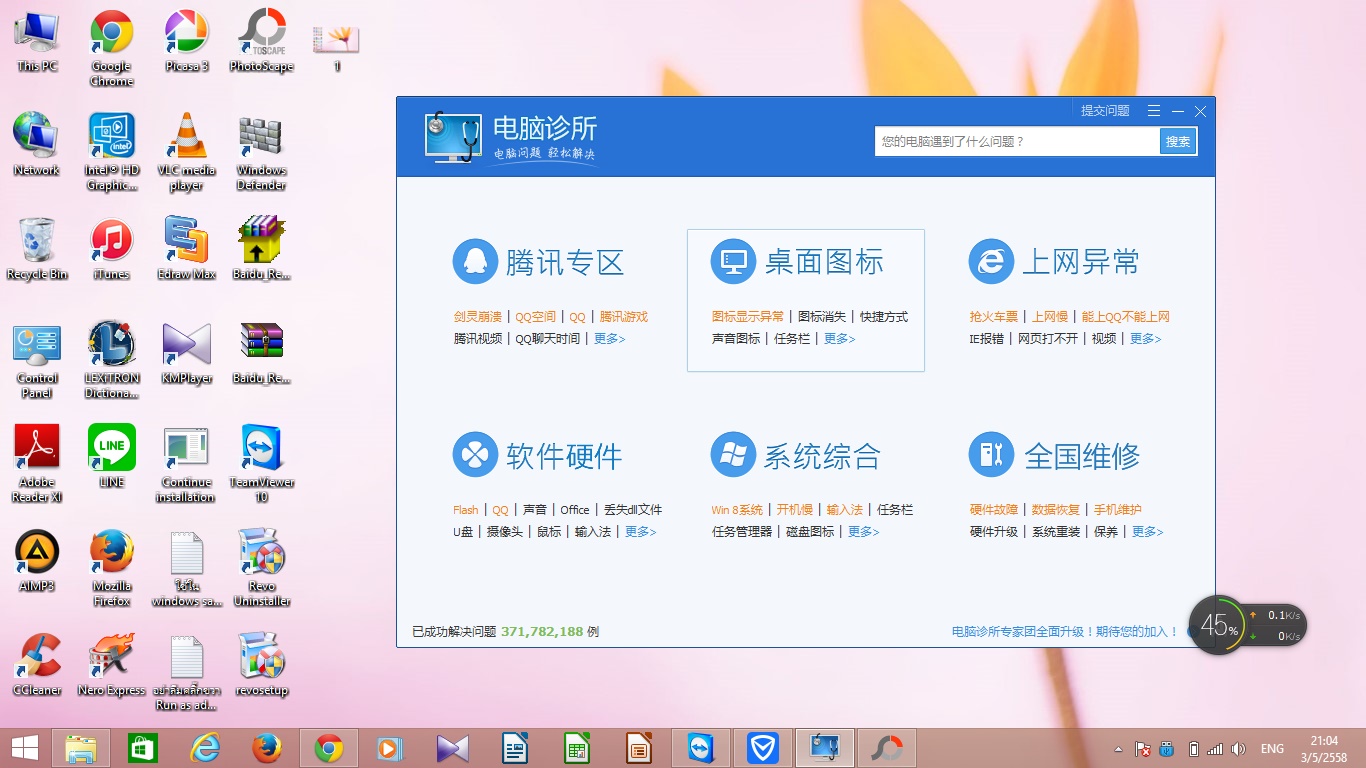Image resolution: width=1366 pixels, height=768 pixels.
Task: Open the 任务管理器 link
Action: [x=742, y=532]
